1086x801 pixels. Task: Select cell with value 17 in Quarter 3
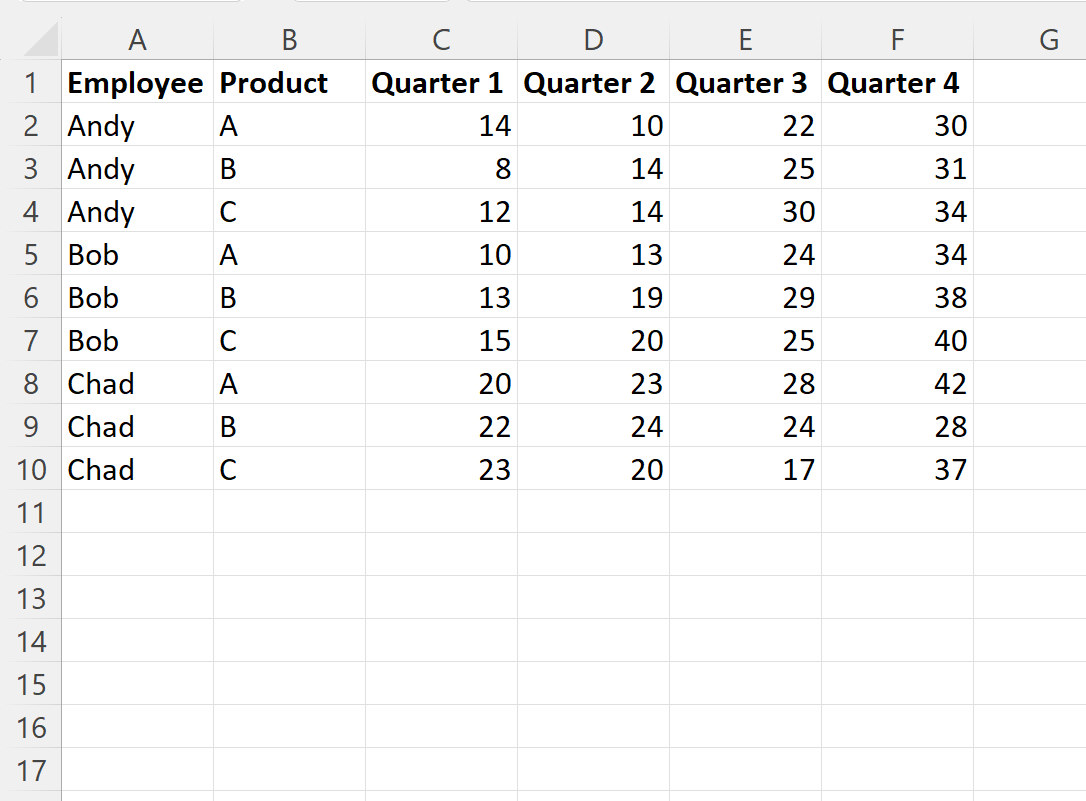coord(745,469)
